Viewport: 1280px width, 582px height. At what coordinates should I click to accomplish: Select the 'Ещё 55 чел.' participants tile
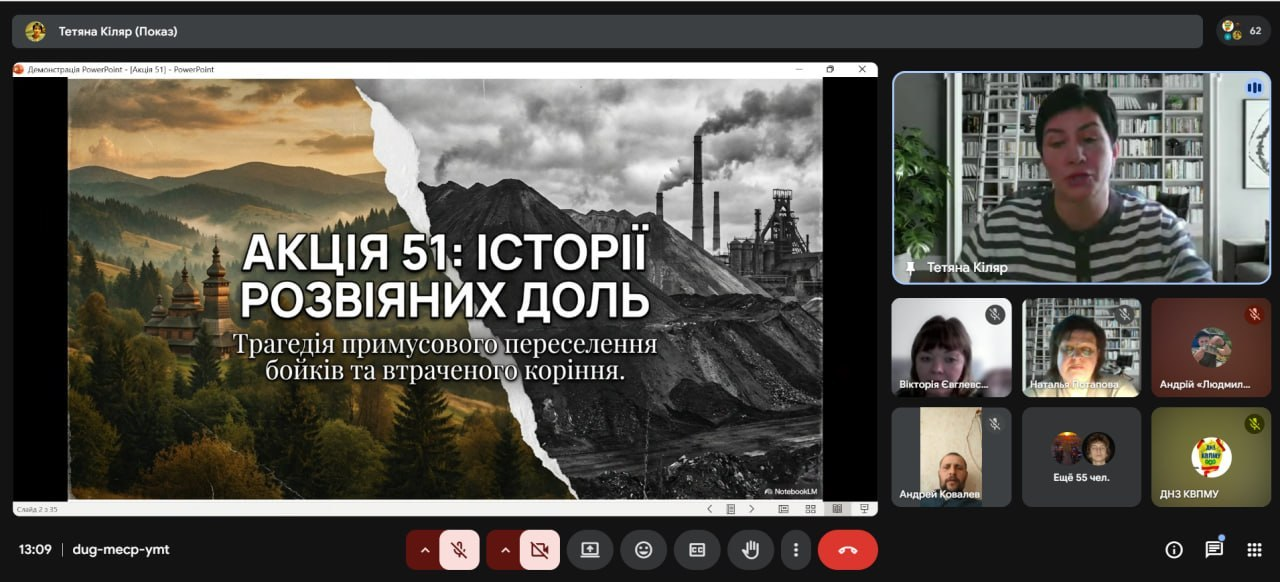pyautogui.click(x=1081, y=456)
